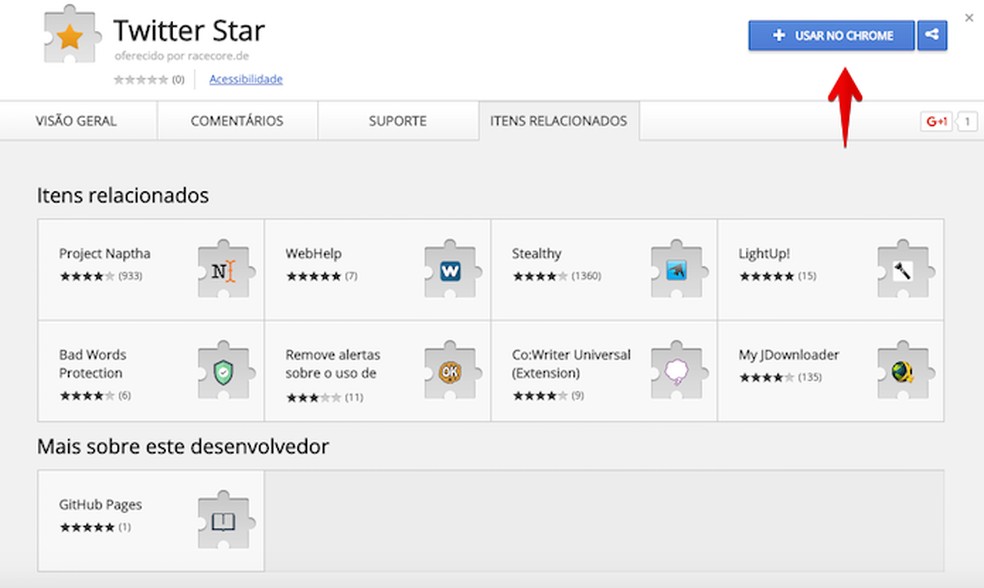
Task: Open Remove alertas sobre o uso de title
Action: click(x=333, y=364)
